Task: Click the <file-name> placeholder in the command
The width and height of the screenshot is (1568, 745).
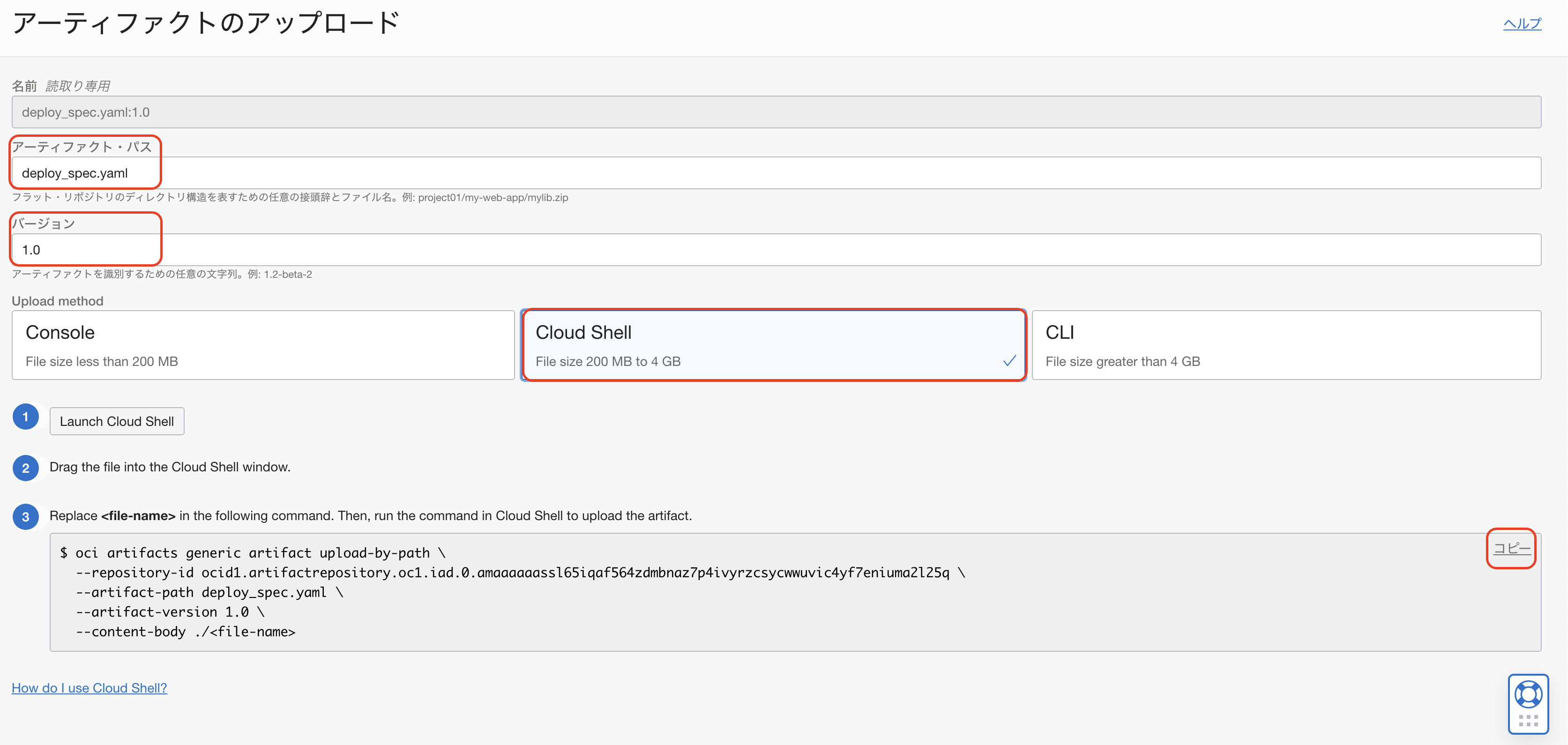Action: point(253,632)
